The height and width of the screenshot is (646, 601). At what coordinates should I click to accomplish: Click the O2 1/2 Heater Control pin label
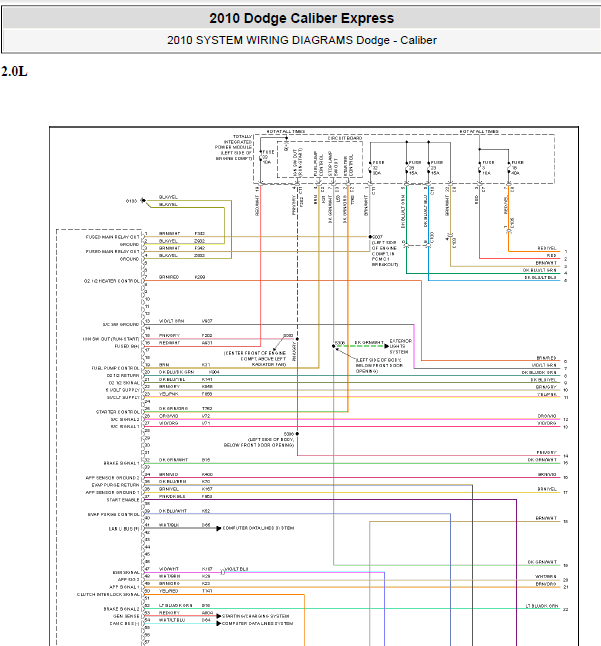click(112, 281)
